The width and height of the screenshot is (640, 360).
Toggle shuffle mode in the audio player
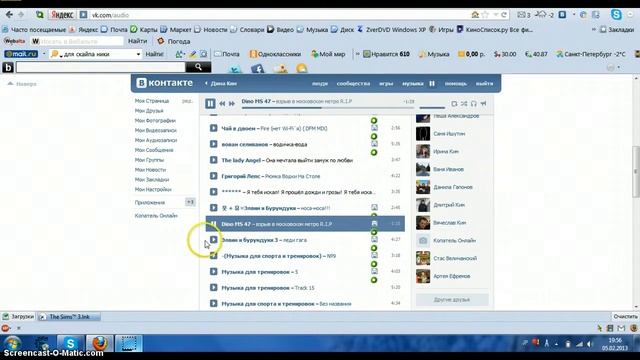pos(464,104)
